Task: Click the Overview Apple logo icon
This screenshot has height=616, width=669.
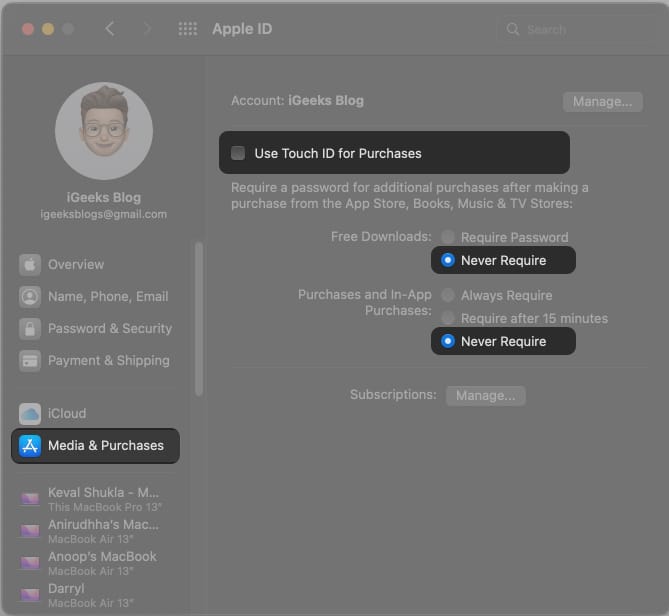Action: (x=30, y=264)
